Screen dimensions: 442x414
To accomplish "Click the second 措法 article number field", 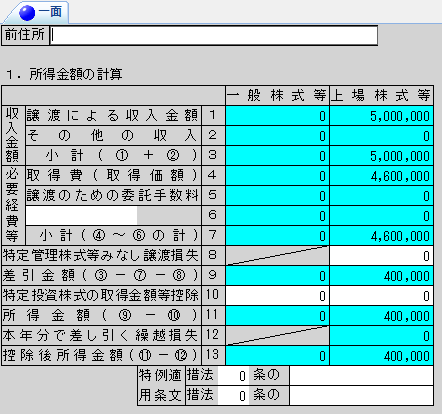I will point(233,396).
